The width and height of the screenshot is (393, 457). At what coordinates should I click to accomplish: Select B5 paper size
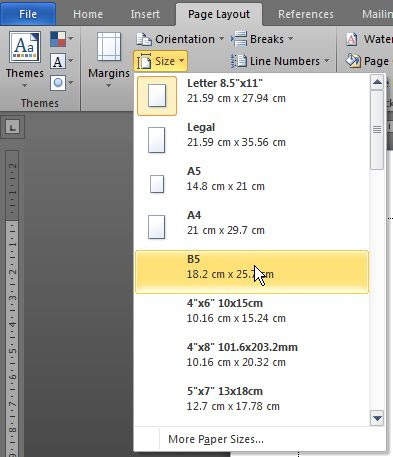(252, 272)
